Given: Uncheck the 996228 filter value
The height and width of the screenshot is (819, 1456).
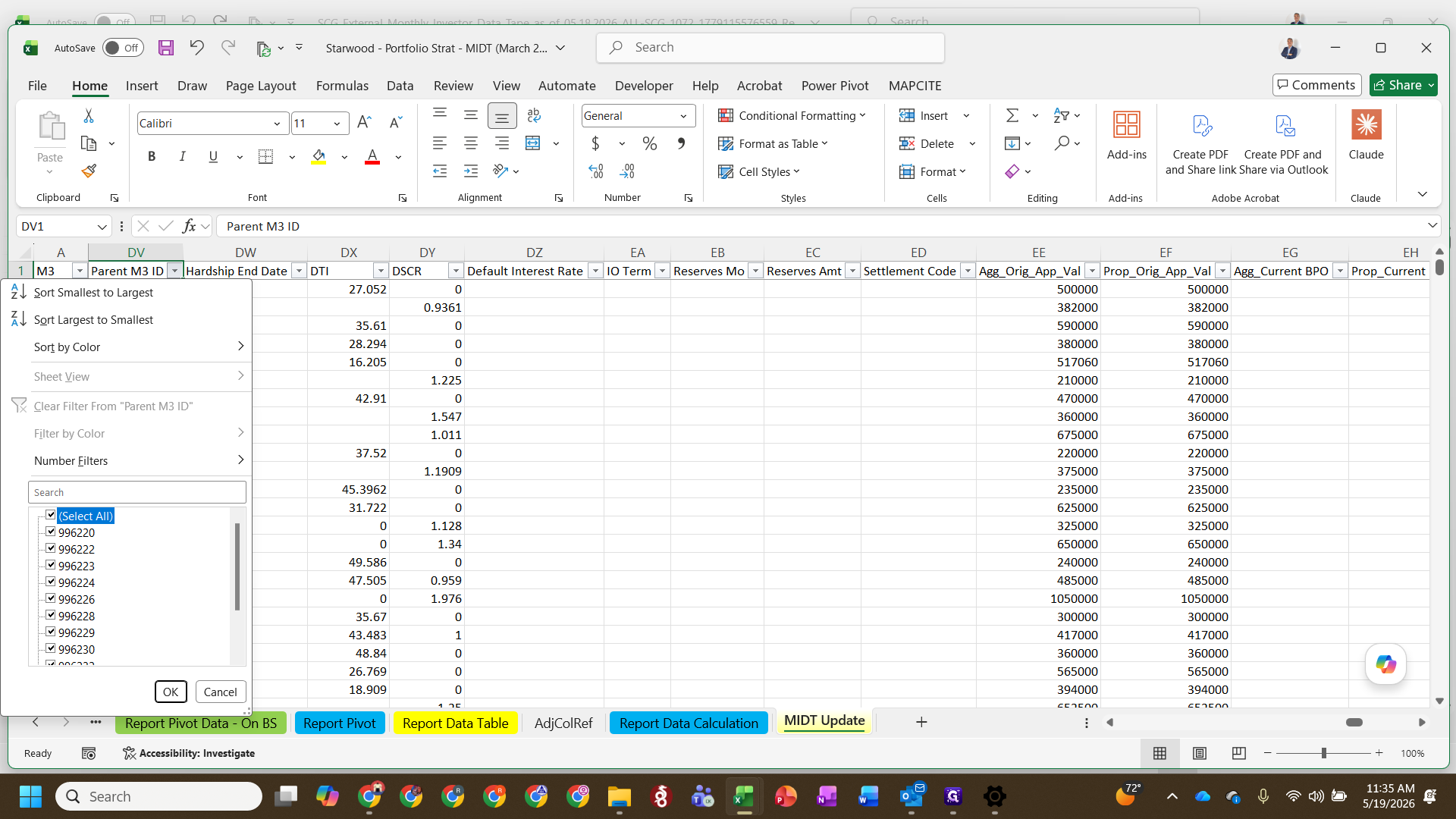Looking at the screenshot, I should click(51, 615).
